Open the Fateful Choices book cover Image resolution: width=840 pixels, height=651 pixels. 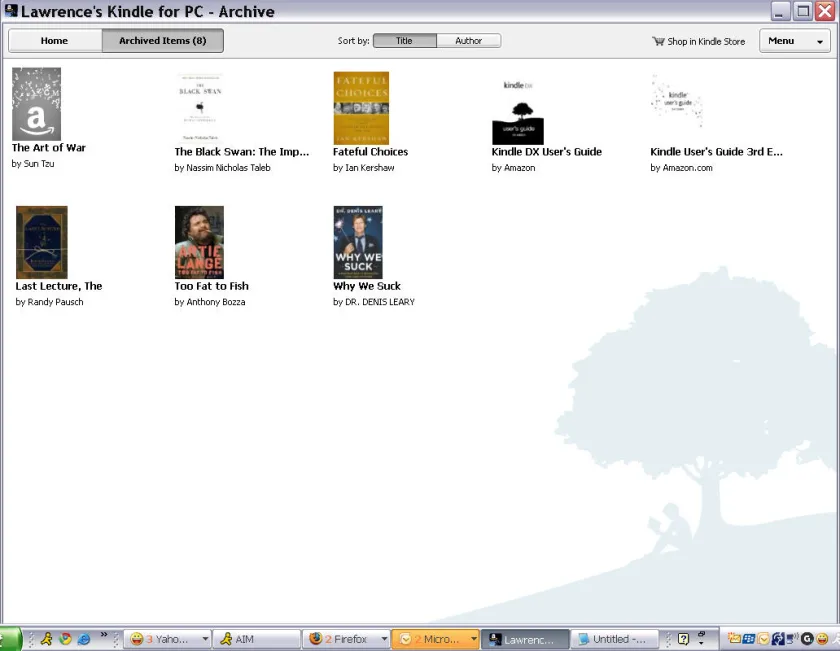click(361, 108)
